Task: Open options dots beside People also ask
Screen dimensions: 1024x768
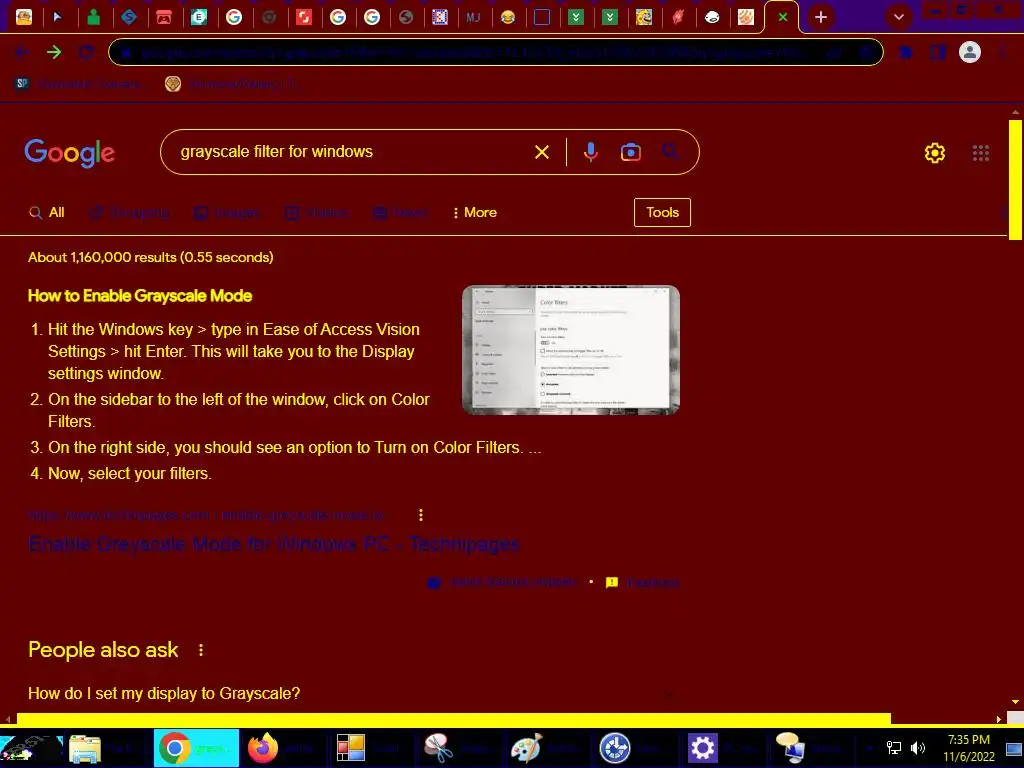Action: (200, 650)
